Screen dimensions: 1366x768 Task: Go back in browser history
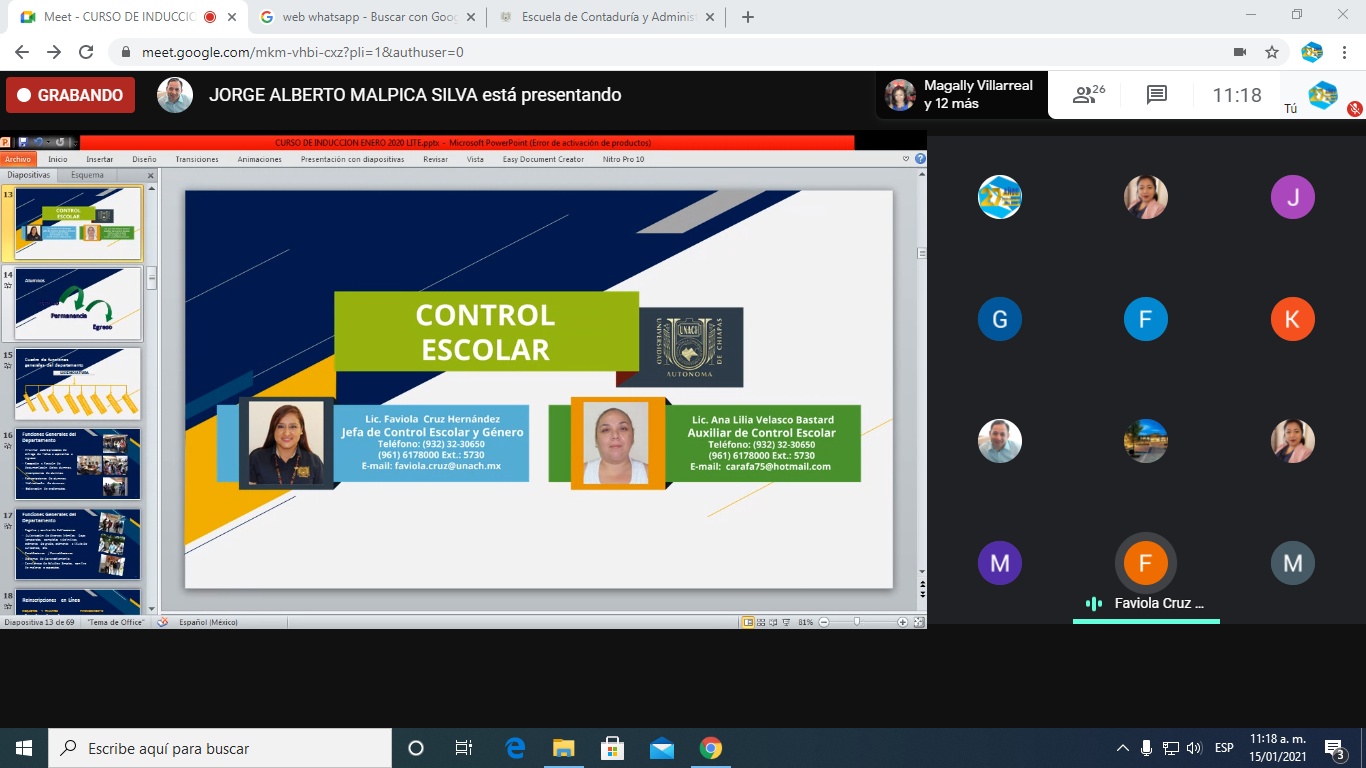[x=22, y=52]
